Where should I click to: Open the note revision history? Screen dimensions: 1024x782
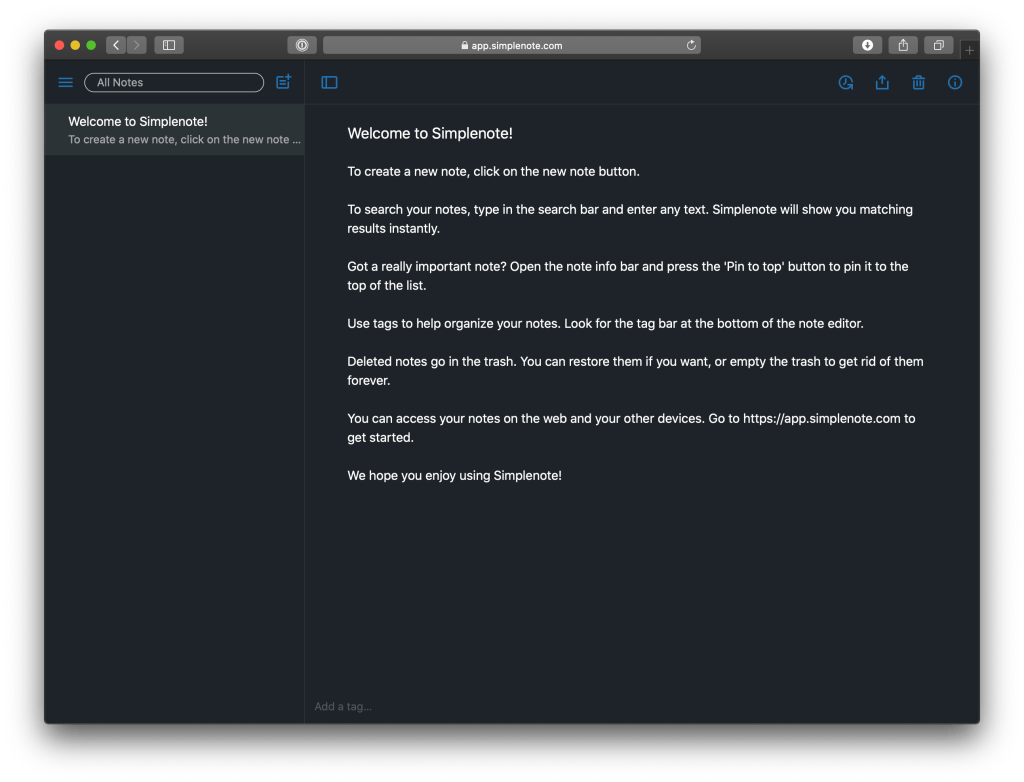point(846,82)
